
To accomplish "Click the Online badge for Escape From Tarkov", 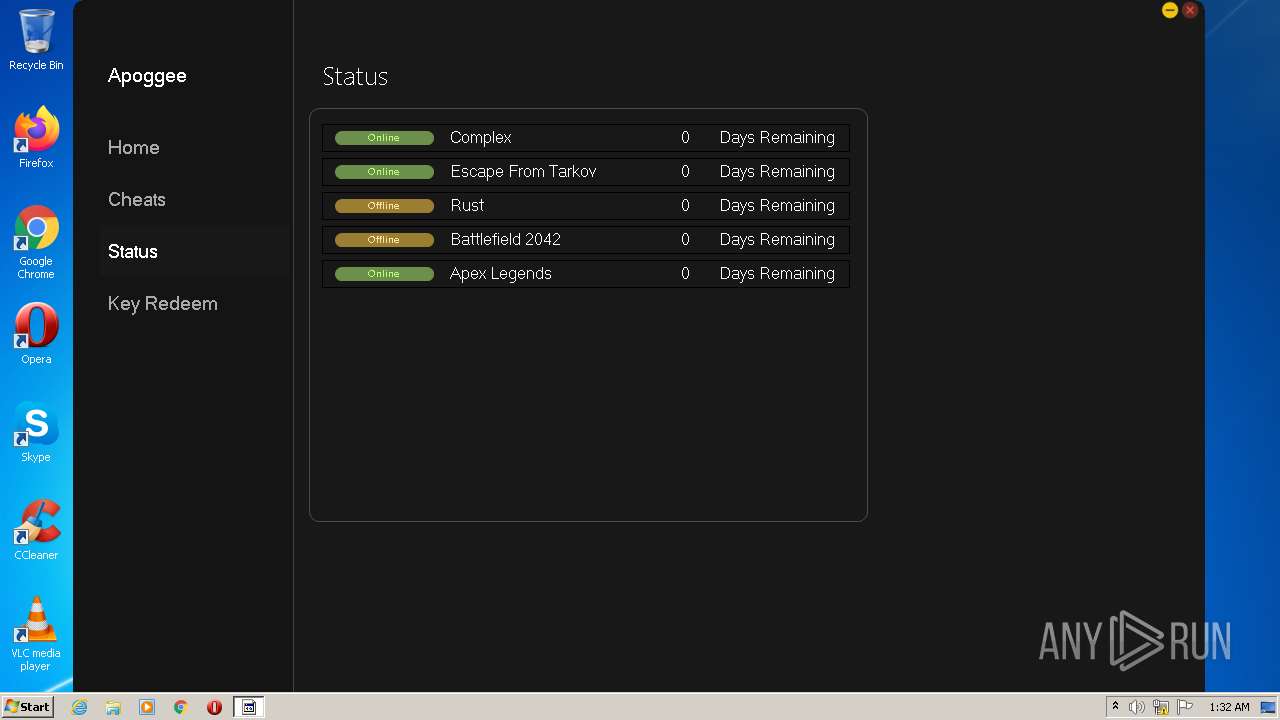I will (x=384, y=172).
